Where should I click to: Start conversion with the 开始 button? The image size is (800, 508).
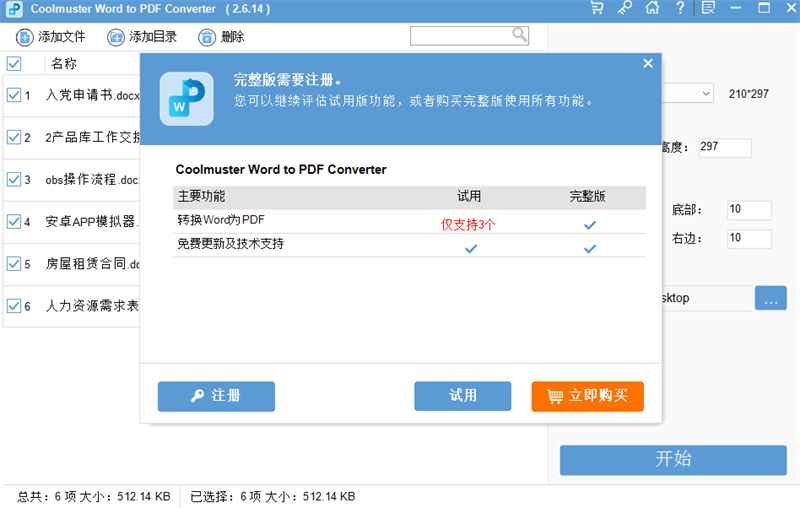(x=673, y=460)
